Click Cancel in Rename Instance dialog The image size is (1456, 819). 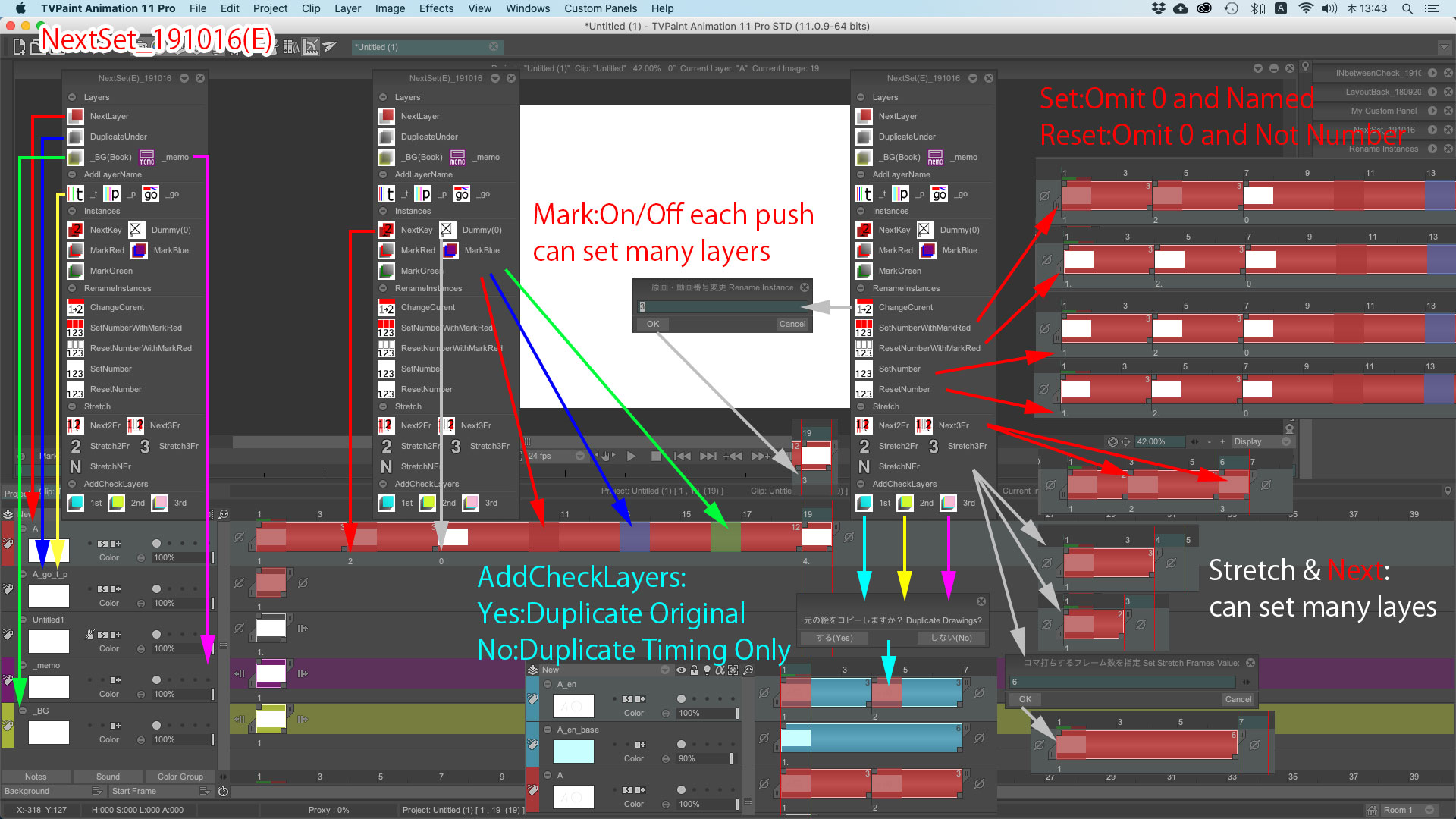tap(792, 324)
